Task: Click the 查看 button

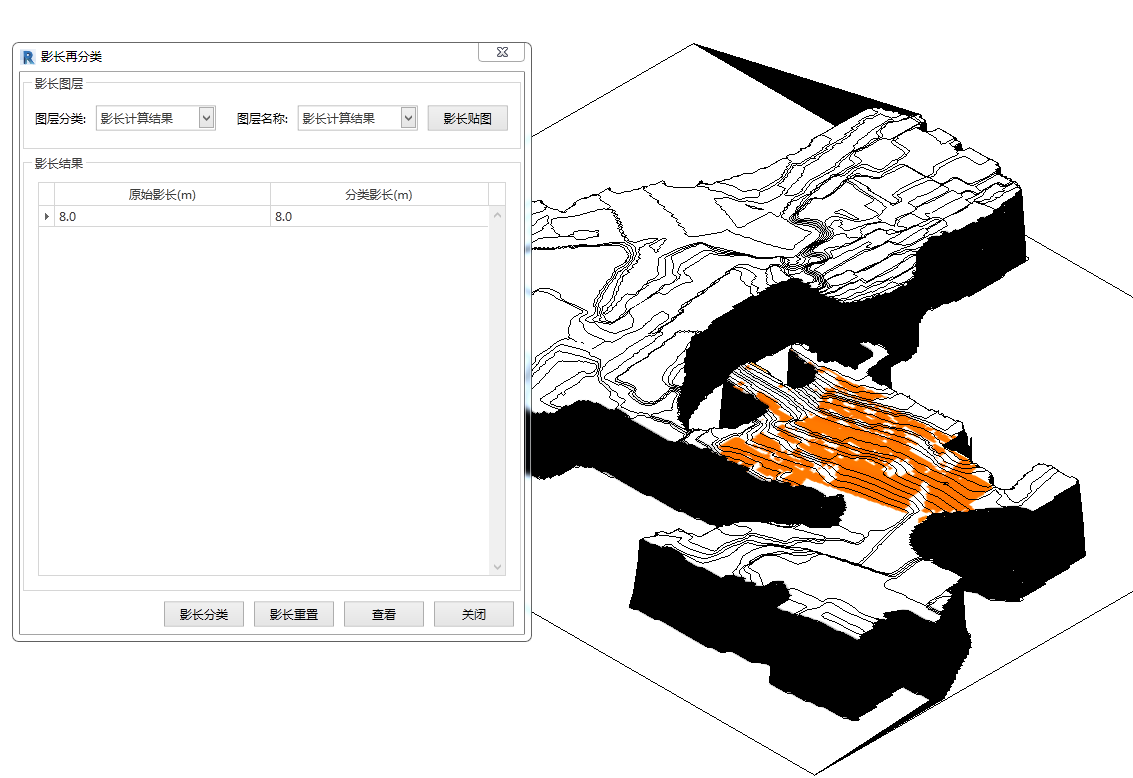Action: click(x=384, y=614)
